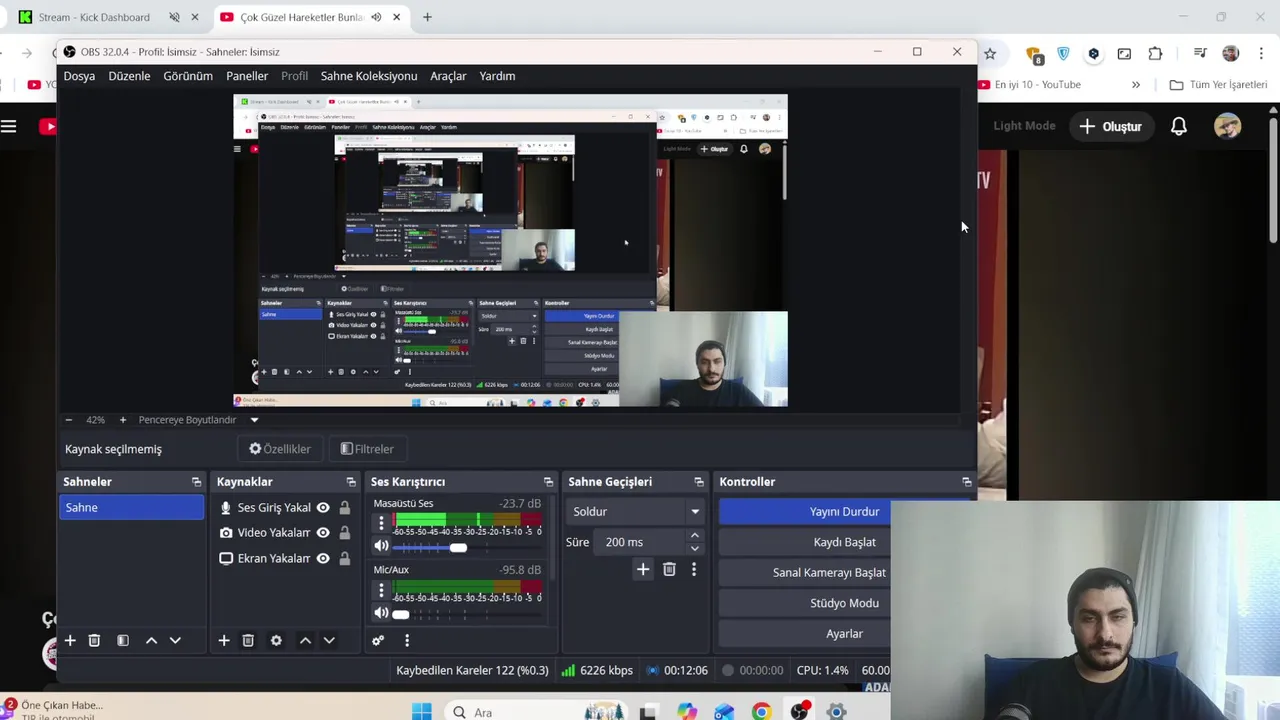Toggle visibility of Ses Giriş Yakalama source
This screenshot has width=1280, height=720.
(323, 507)
